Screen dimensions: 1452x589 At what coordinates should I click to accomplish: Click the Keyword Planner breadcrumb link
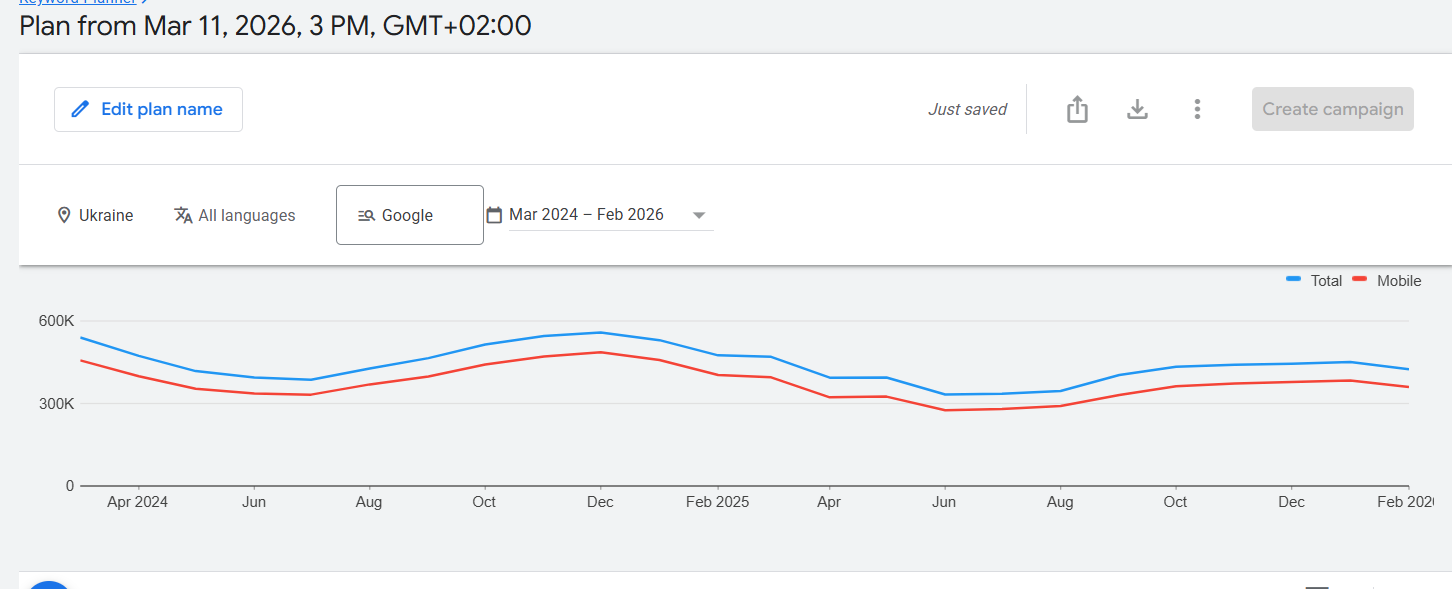point(76,2)
